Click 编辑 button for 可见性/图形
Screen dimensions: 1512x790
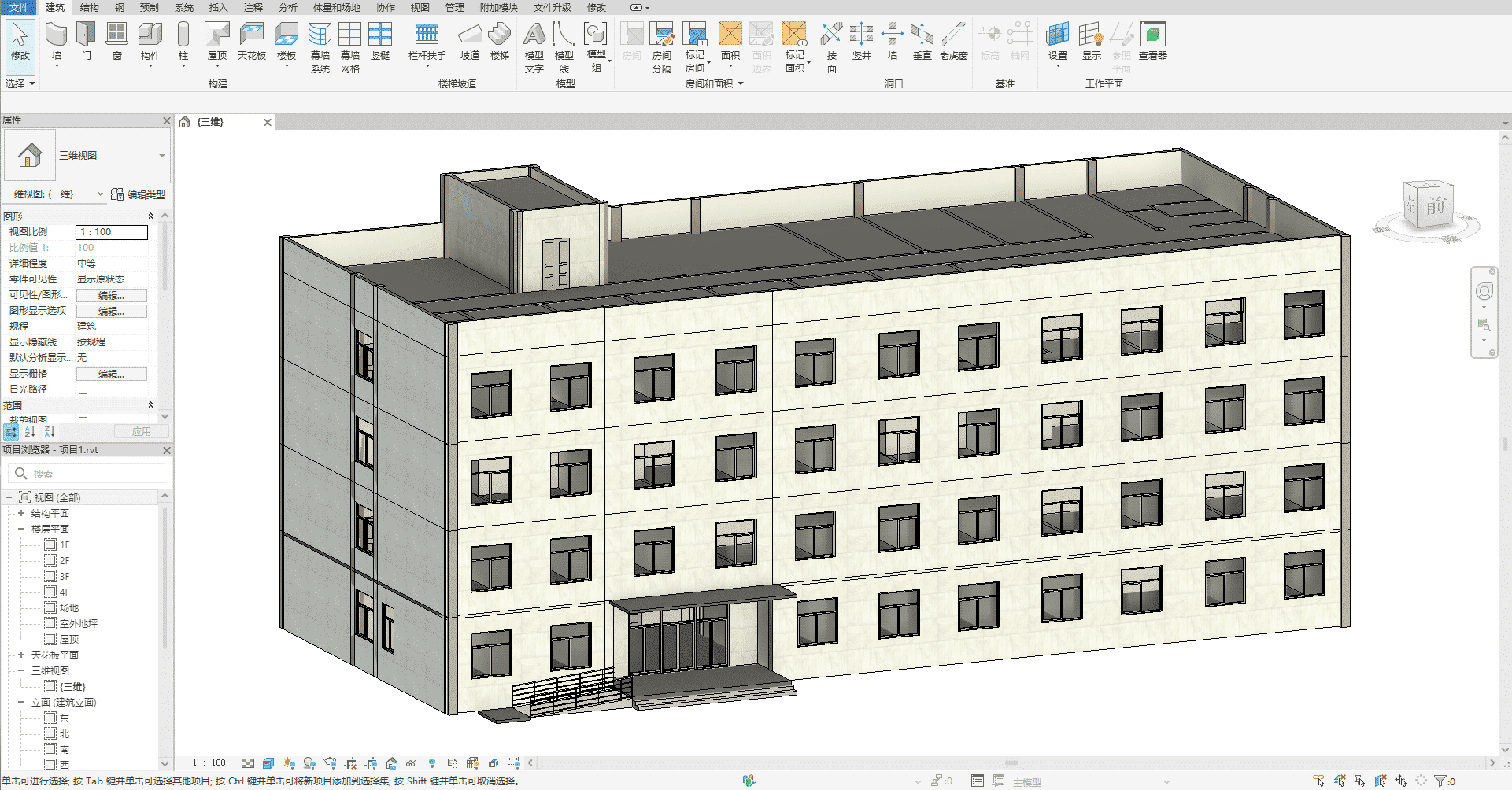pyautogui.click(x=111, y=295)
